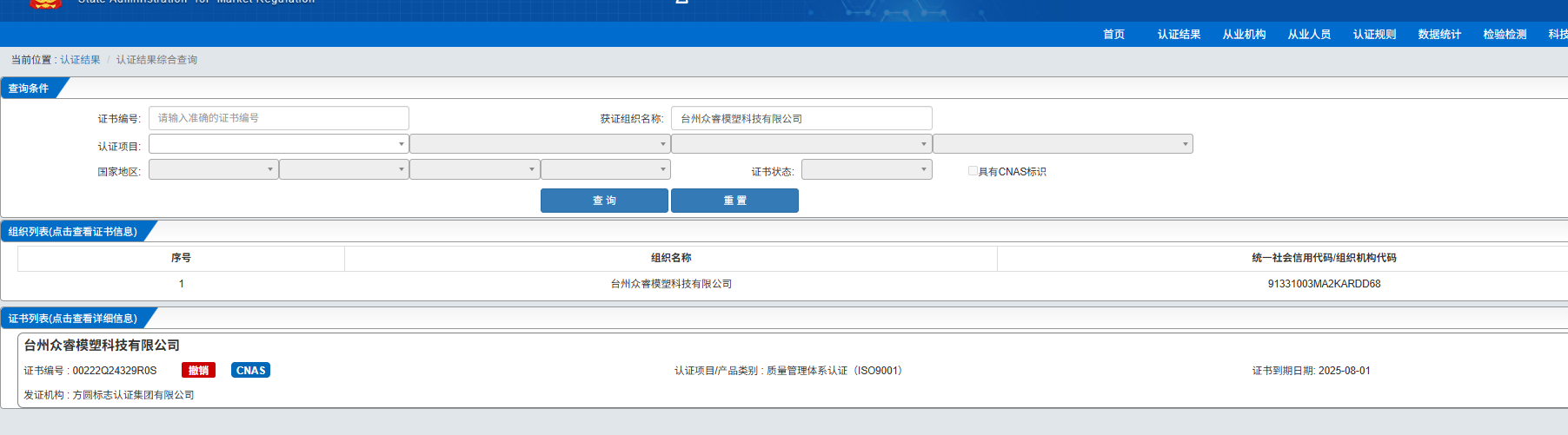The height and width of the screenshot is (435, 1568).
Task: Click the 重置 reset button
Action: tap(734, 201)
